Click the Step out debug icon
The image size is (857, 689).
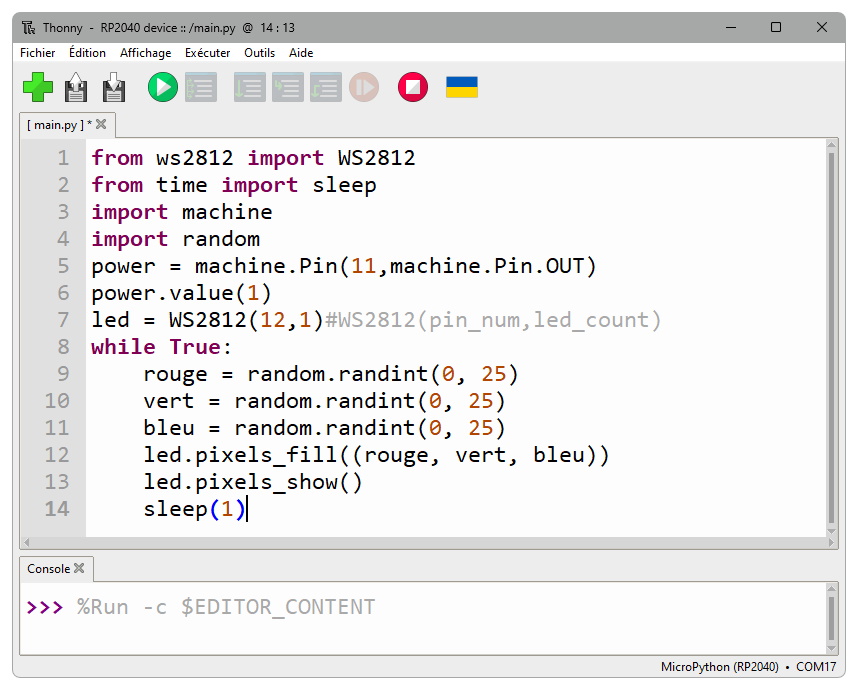(x=325, y=88)
